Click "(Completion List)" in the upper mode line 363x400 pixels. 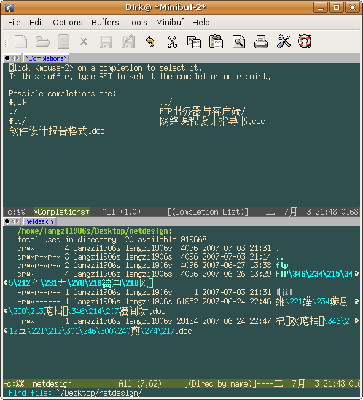(x=208, y=212)
